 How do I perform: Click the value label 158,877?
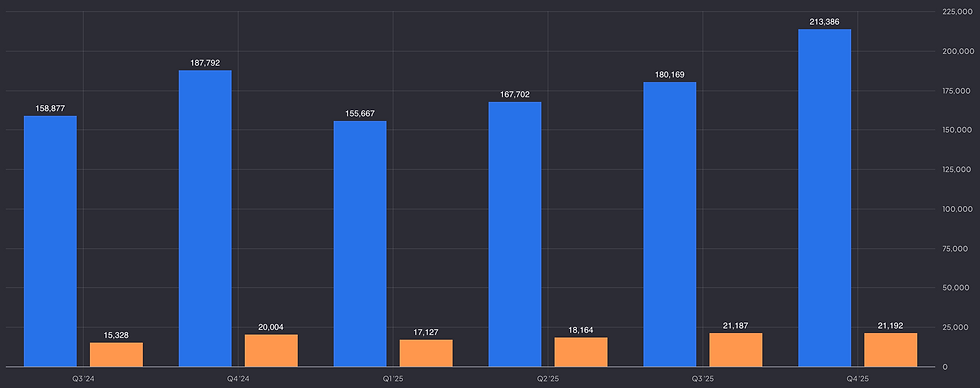(50, 109)
